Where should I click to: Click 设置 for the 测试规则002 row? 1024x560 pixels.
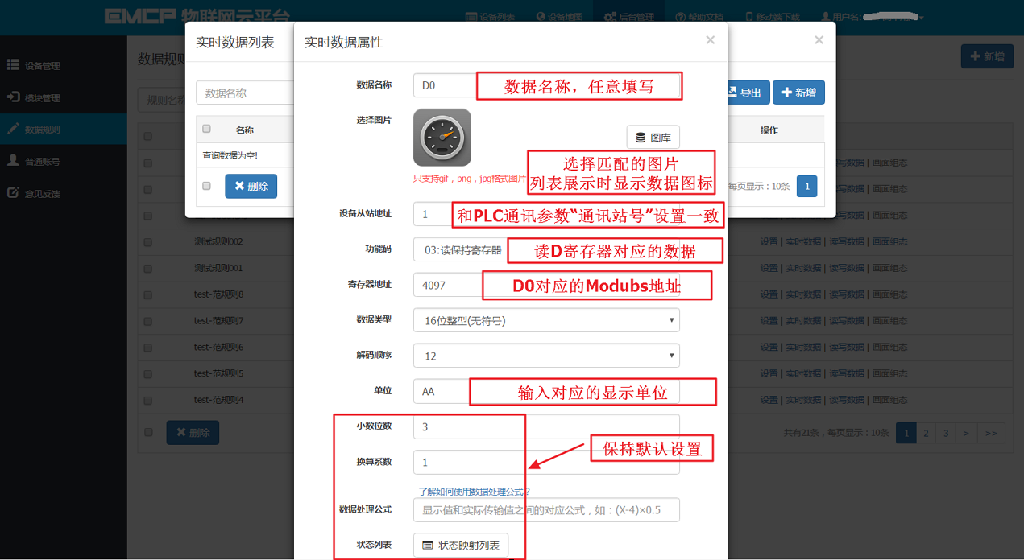(768, 241)
